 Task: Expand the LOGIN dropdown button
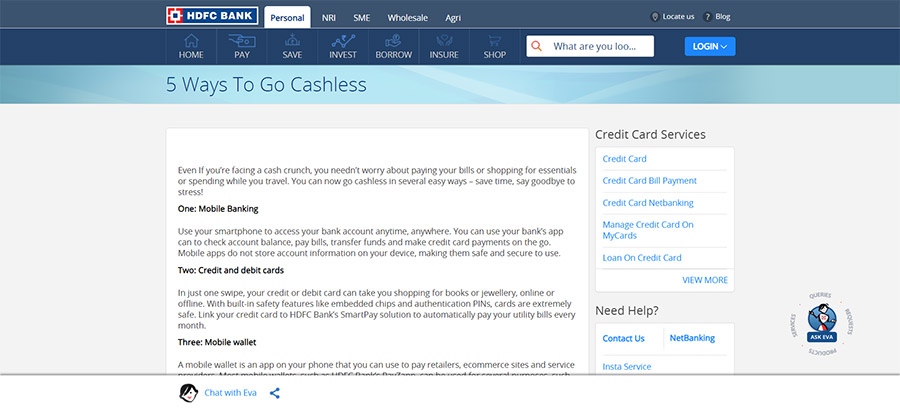click(x=710, y=46)
